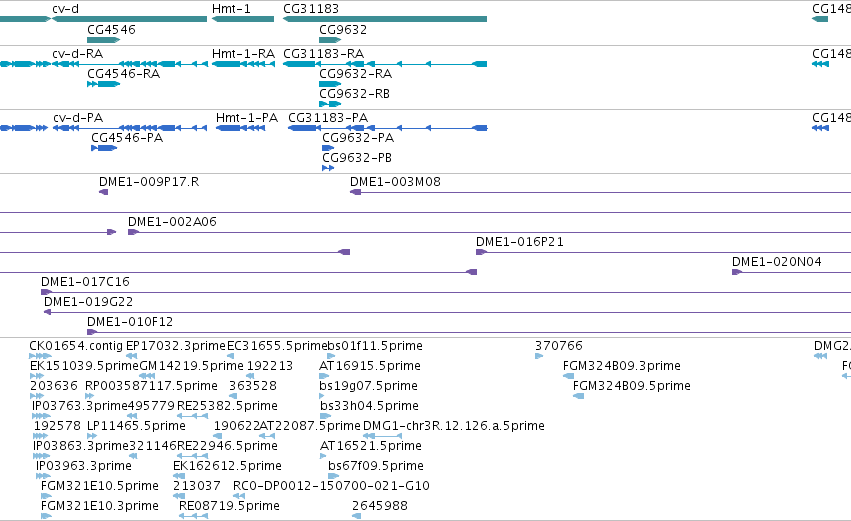The height and width of the screenshot is (521, 851).
Task: Select EST IP03963.3prime
Action: pos(43,476)
